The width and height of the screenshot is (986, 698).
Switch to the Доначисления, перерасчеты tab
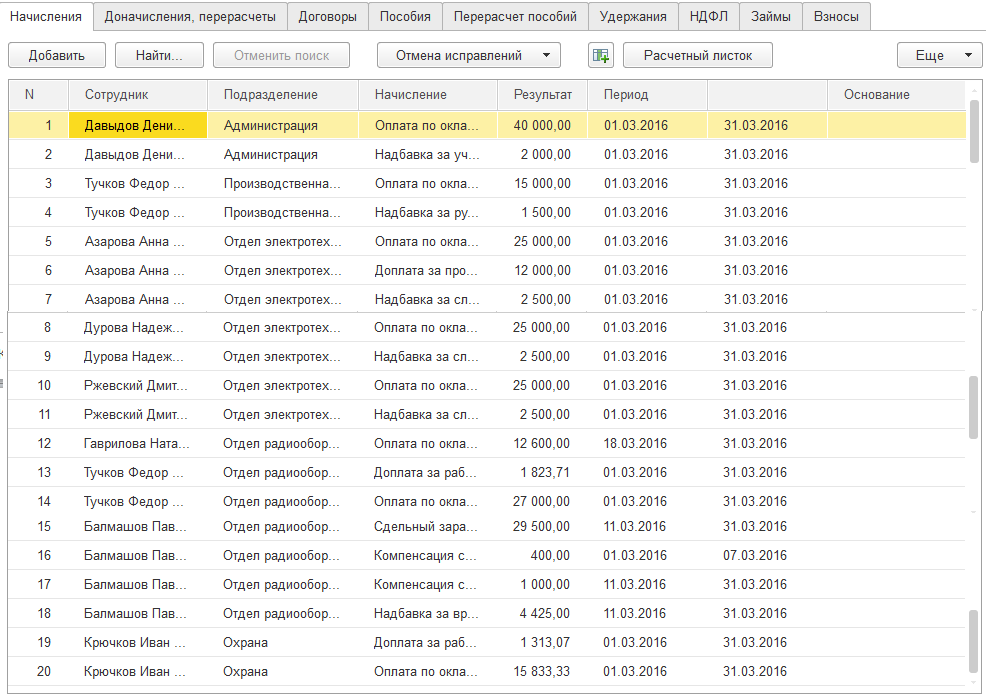pos(191,16)
